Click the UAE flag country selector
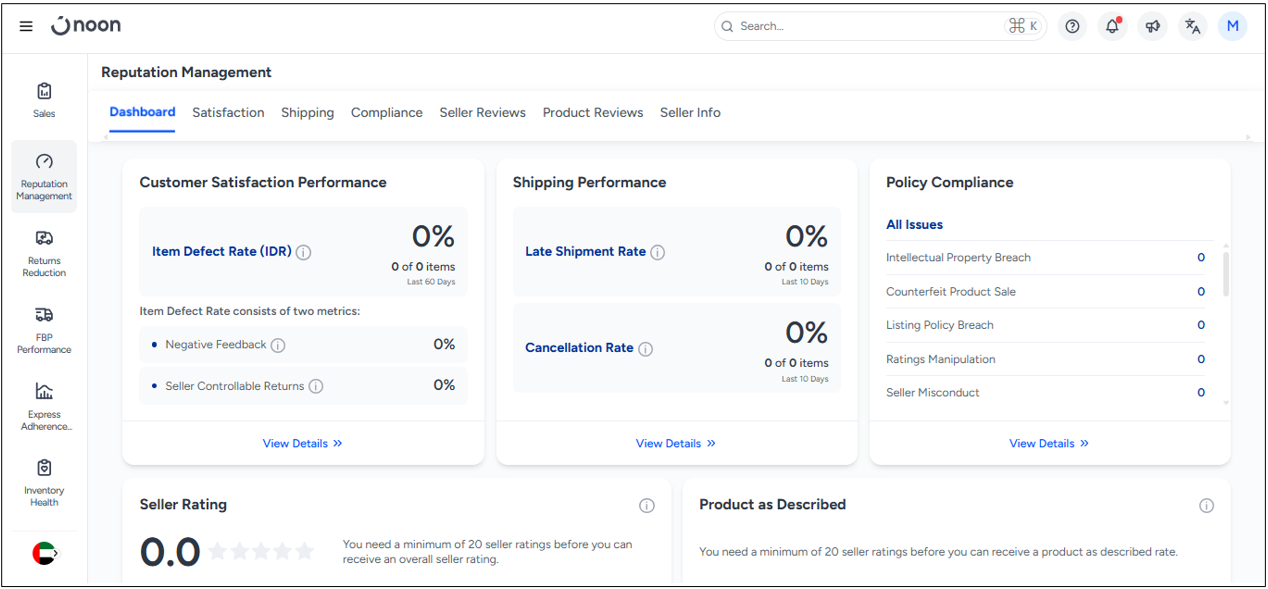1268x589 pixels. click(44, 553)
